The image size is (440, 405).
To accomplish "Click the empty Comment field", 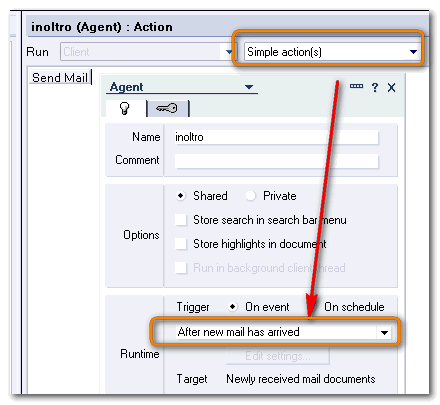I will point(277,161).
